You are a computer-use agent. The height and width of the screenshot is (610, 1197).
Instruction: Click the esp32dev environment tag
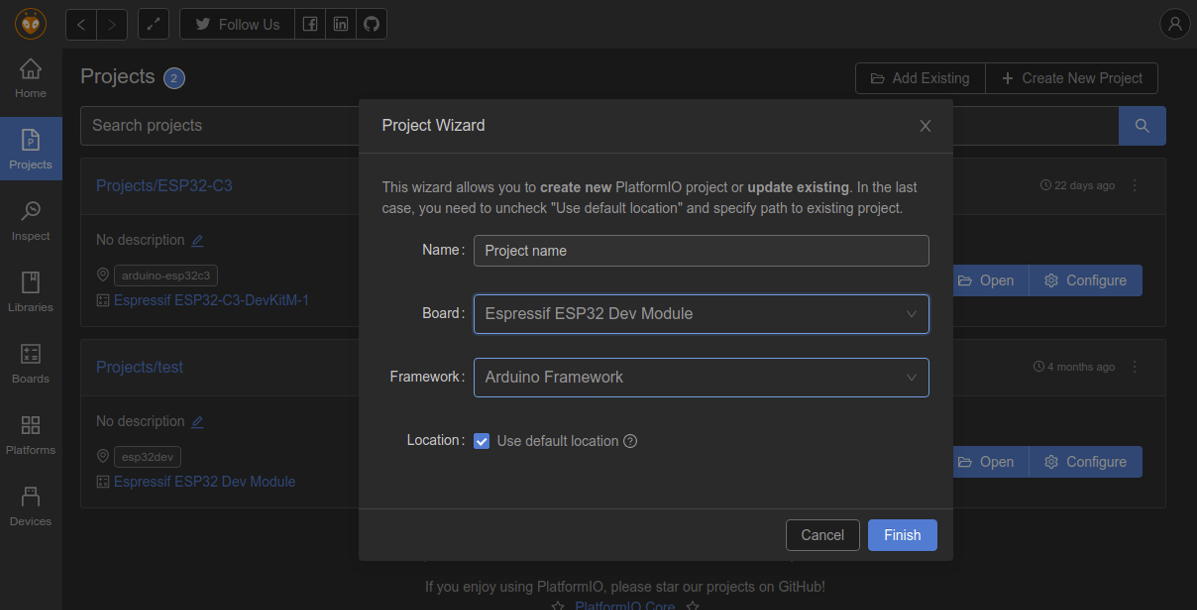pos(147,457)
